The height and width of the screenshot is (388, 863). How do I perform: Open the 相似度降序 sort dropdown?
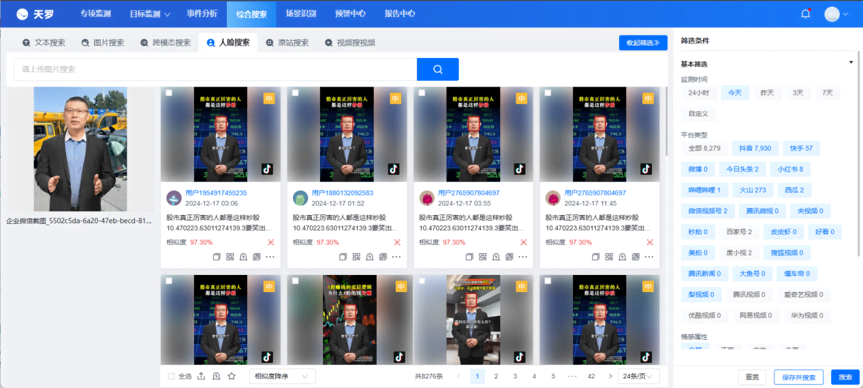(x=282, y=376)
